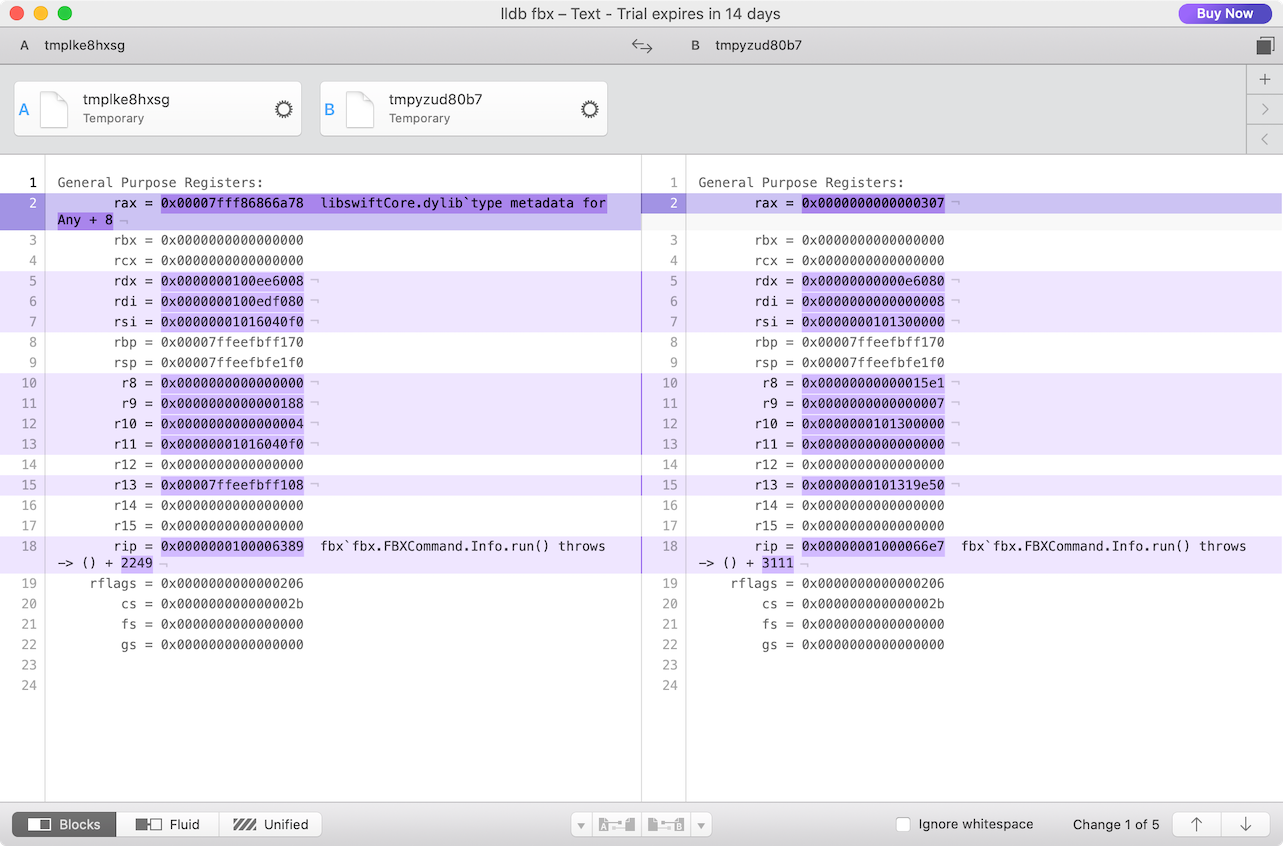This screenshot has height=846, width=1283.
Task: Click the left chevron in file shelf
Action: coord(1265,139)
